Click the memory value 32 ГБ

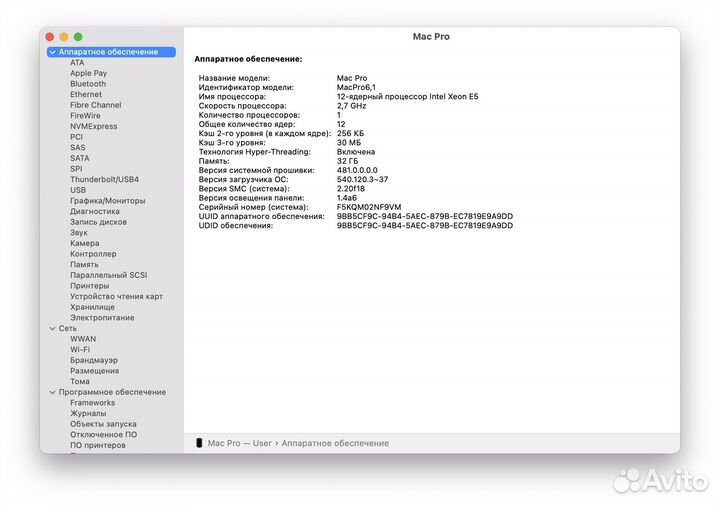coord(347,161)
